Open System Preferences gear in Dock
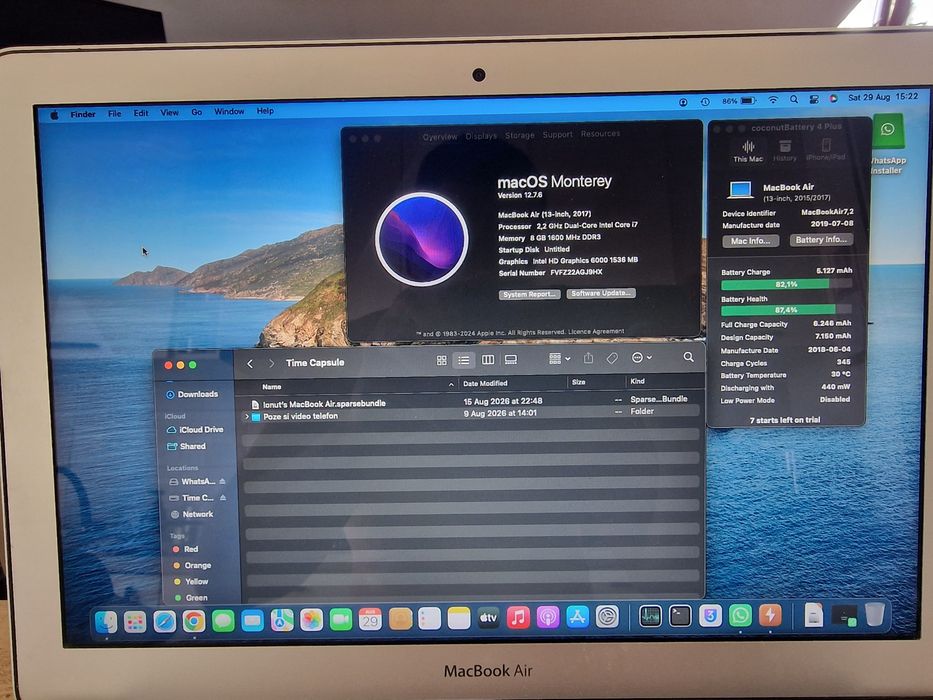Image resolution: width=933 pixels, height=700 pixels. pyautogui.click(x=608, y=617)
